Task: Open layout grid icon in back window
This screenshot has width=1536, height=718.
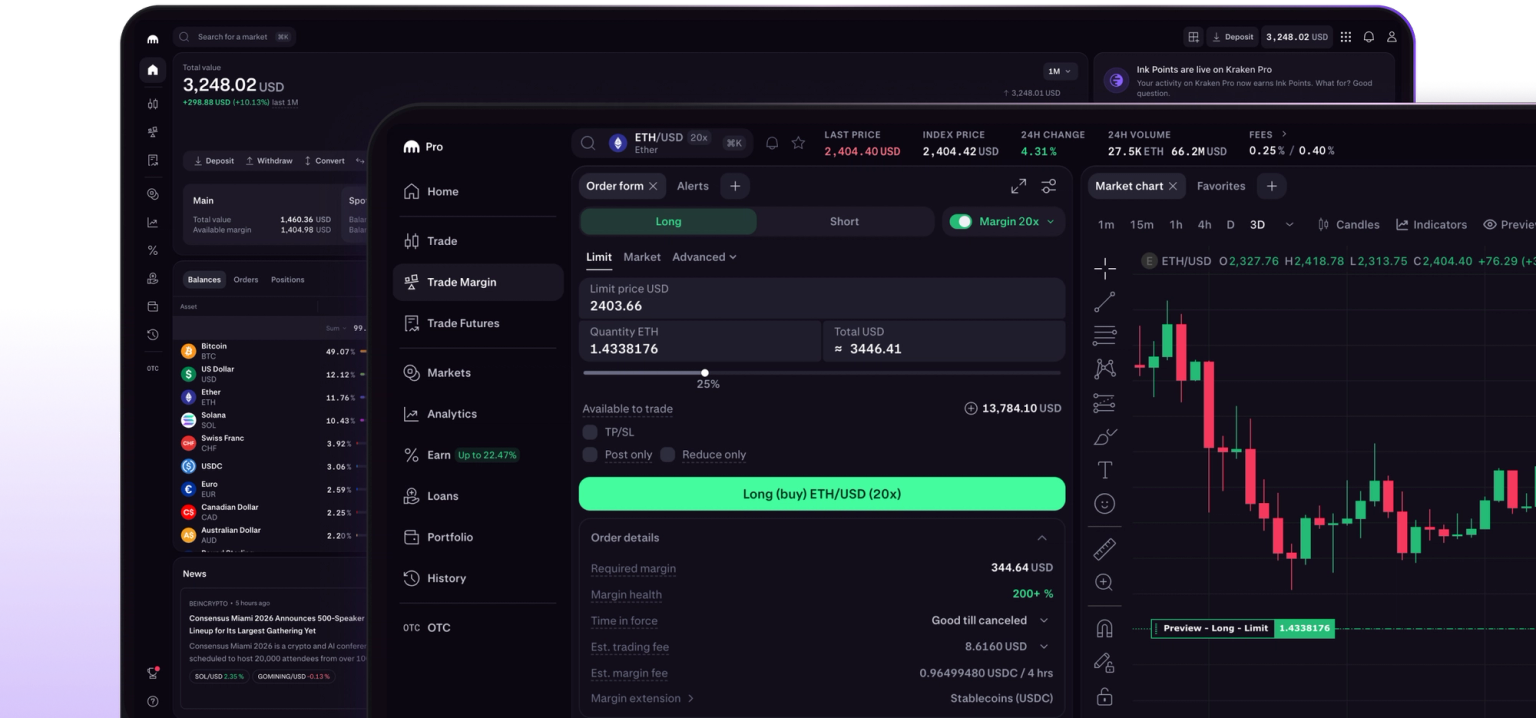Action: (1193, 37)
